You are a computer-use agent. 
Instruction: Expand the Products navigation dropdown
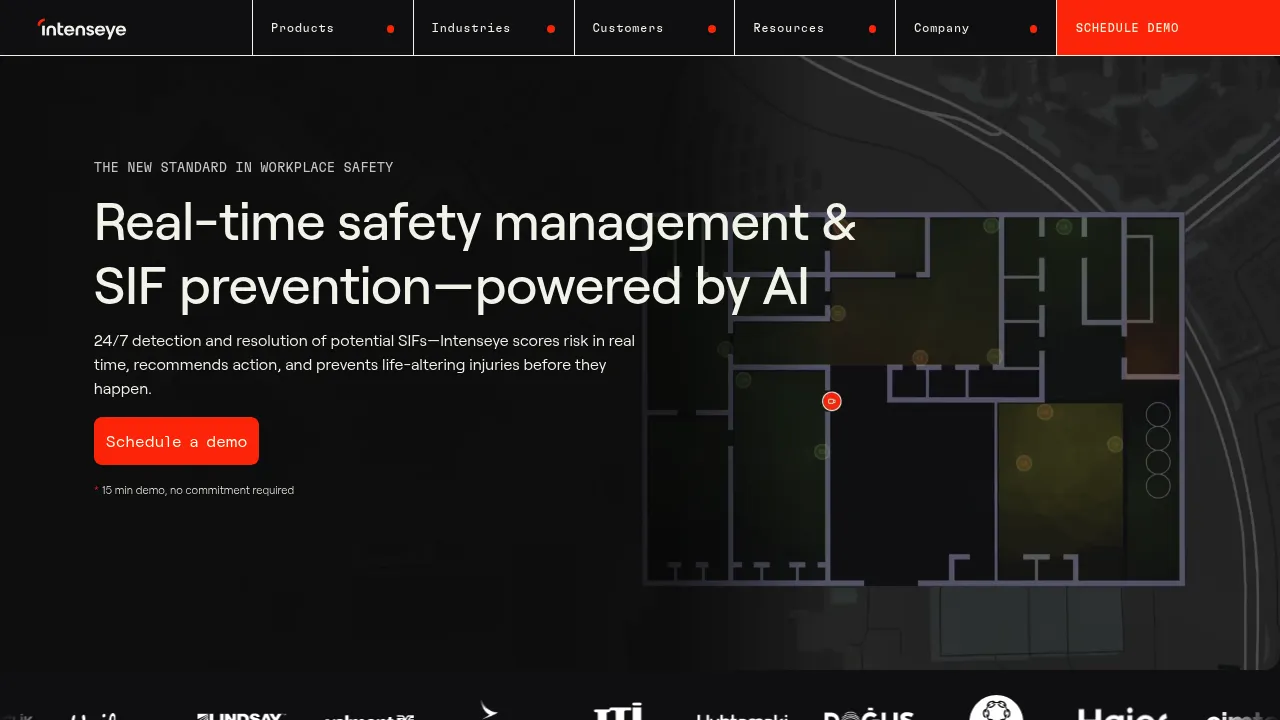(333, 28)
